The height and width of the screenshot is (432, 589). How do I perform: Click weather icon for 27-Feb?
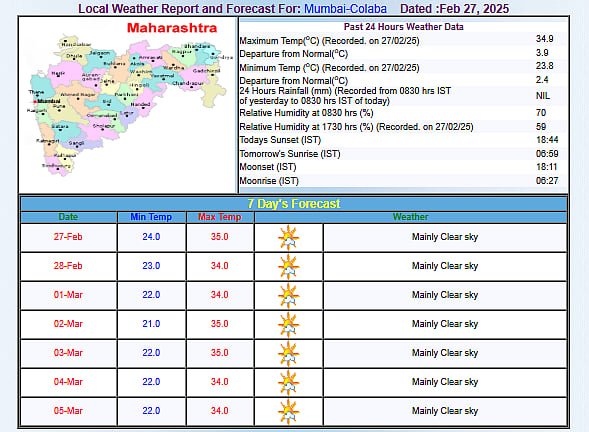click(x=288, y=237)
